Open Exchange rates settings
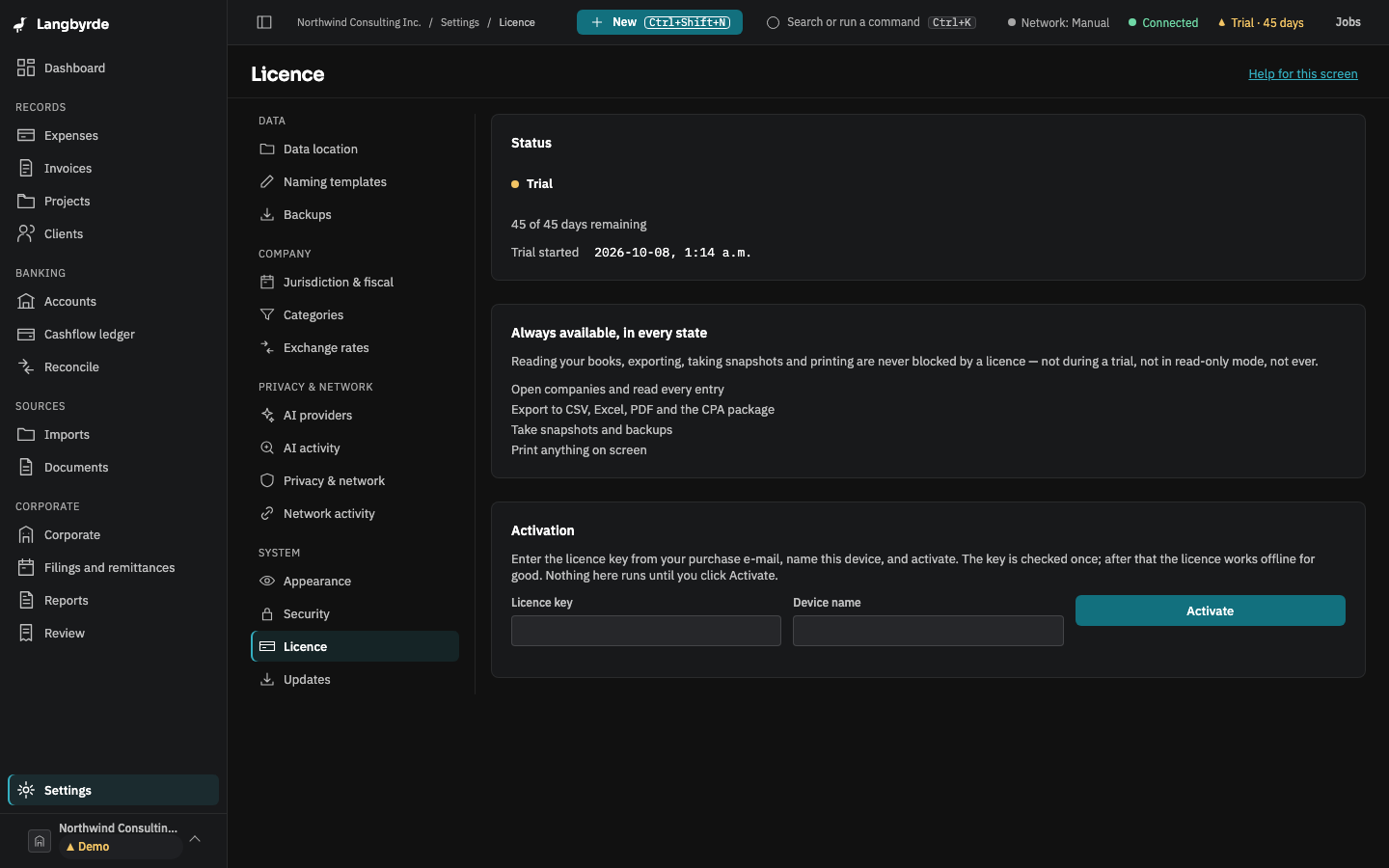The width and height of the screenshot is (1389, 868). [x=355, y=347]
